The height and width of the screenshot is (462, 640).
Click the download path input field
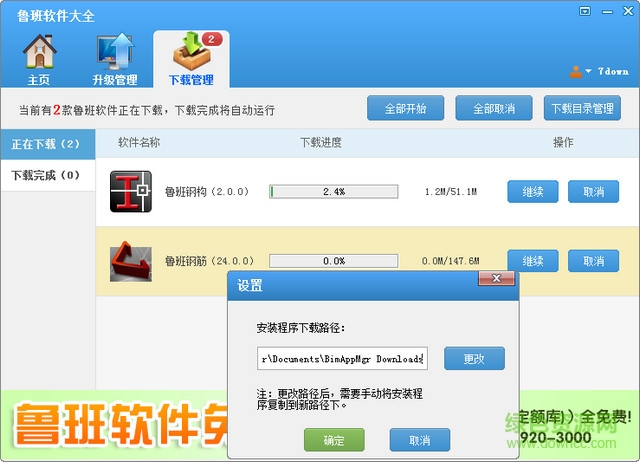342,358
